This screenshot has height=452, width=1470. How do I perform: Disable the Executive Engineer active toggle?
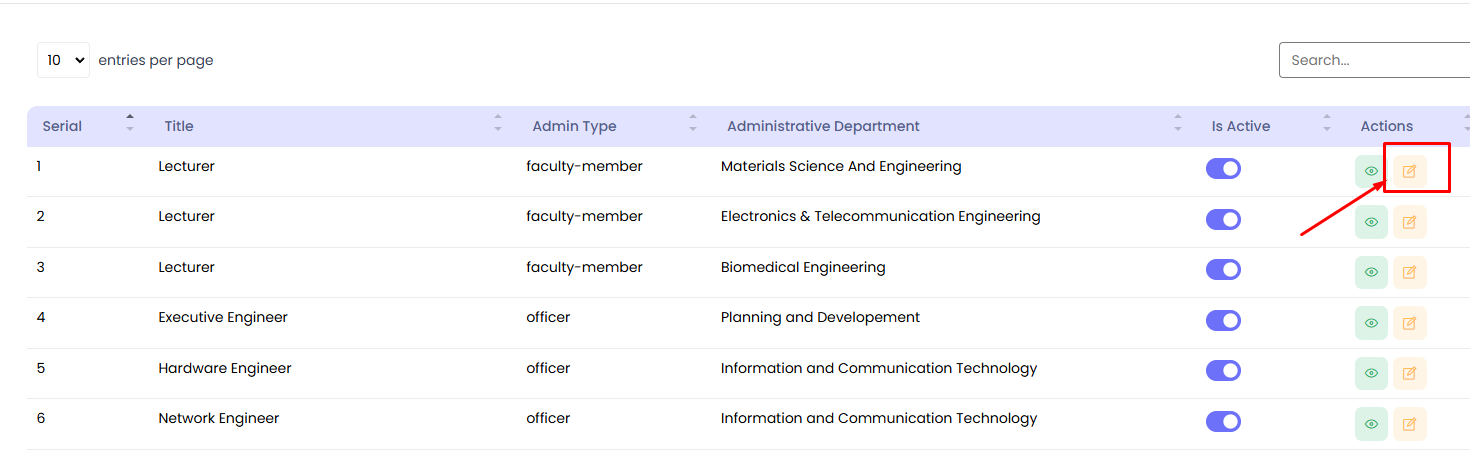(1223, 320)
